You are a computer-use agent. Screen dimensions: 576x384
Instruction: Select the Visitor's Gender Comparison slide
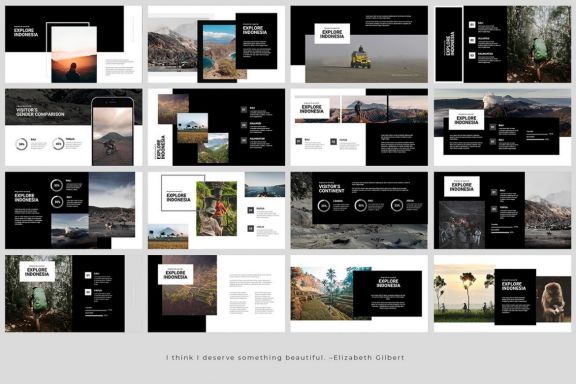(x=73, y=127)
